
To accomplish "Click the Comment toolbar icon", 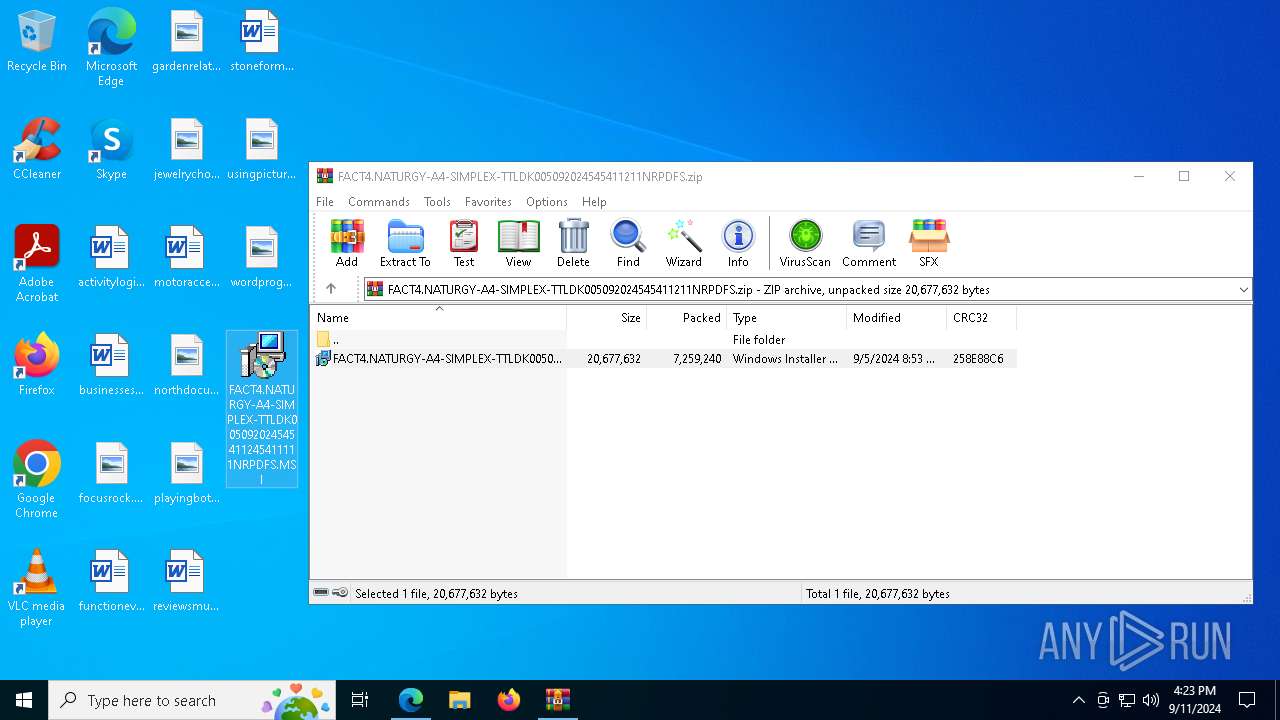I will click(x=869, y=243).
